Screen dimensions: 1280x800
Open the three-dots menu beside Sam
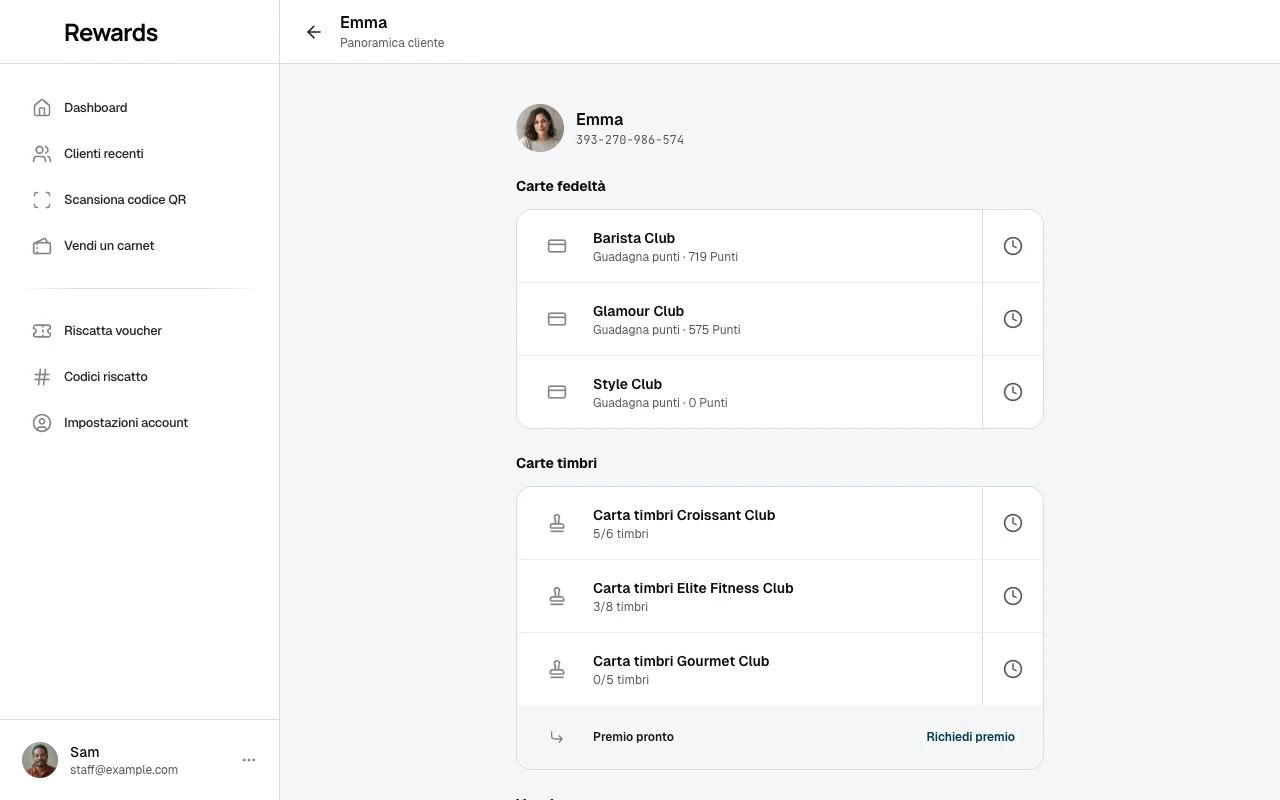249,760
